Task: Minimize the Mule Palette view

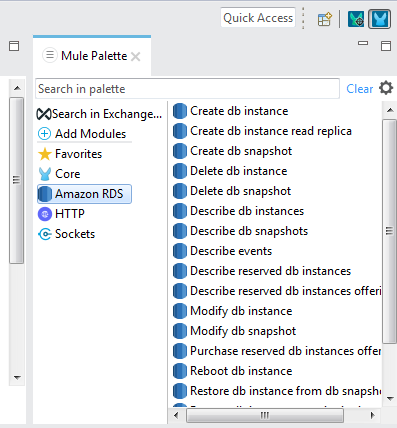Action: pyautogui.click(x=363, y=43)
